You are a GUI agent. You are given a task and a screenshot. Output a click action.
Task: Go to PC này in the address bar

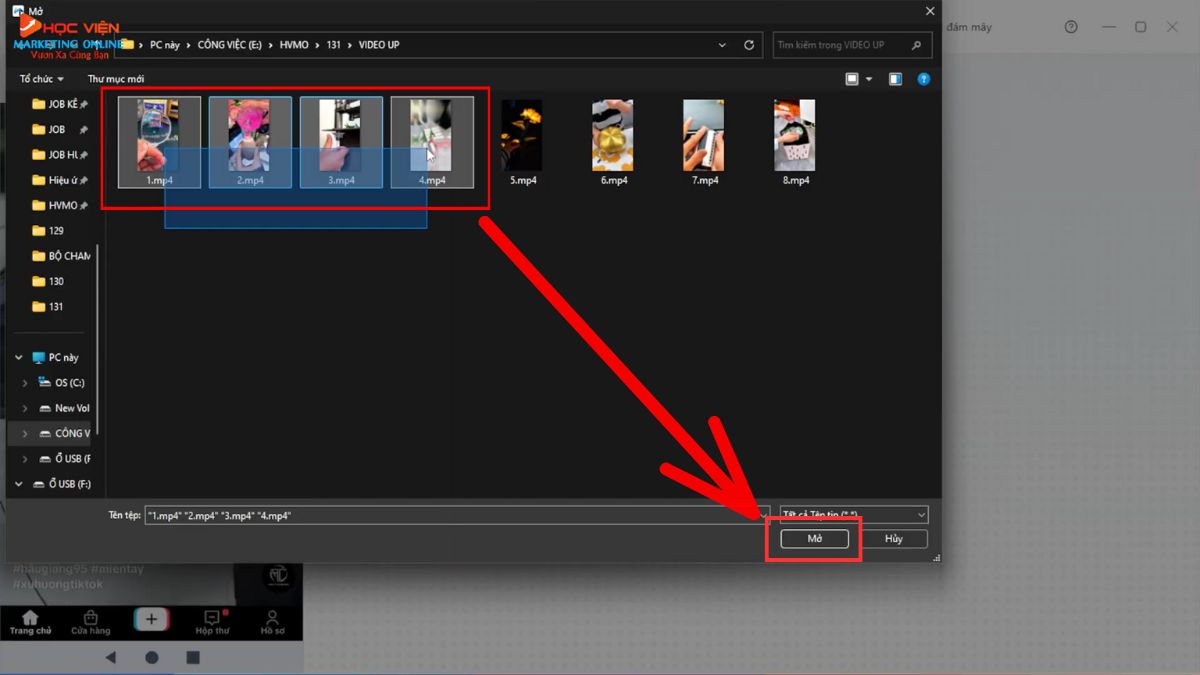point(164,45)
